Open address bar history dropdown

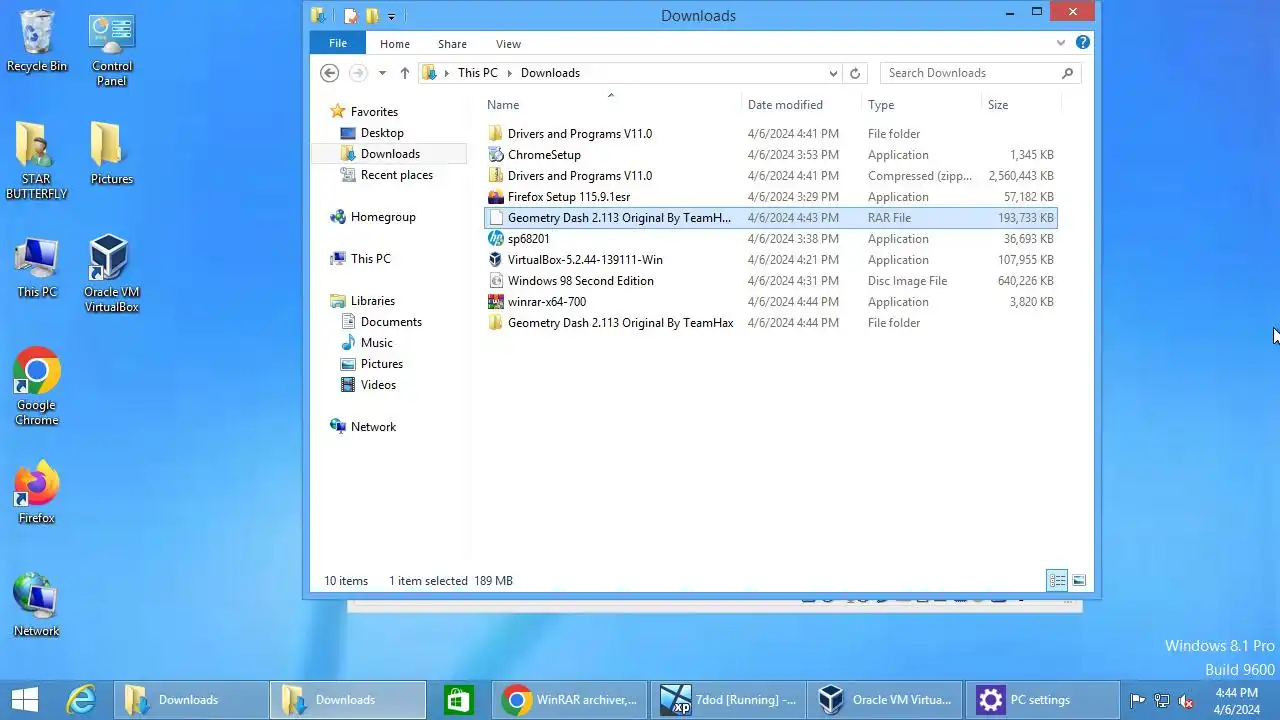coord(833,73)
